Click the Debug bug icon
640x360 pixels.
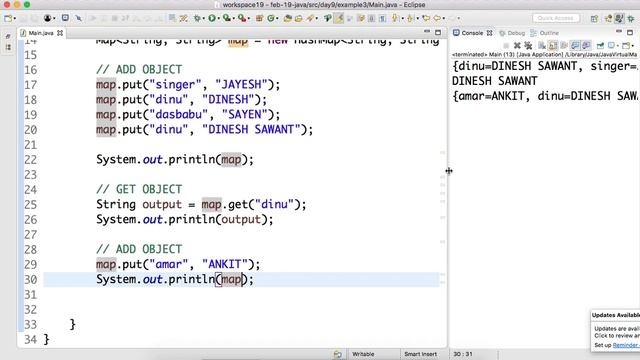(x=197, y=18)
